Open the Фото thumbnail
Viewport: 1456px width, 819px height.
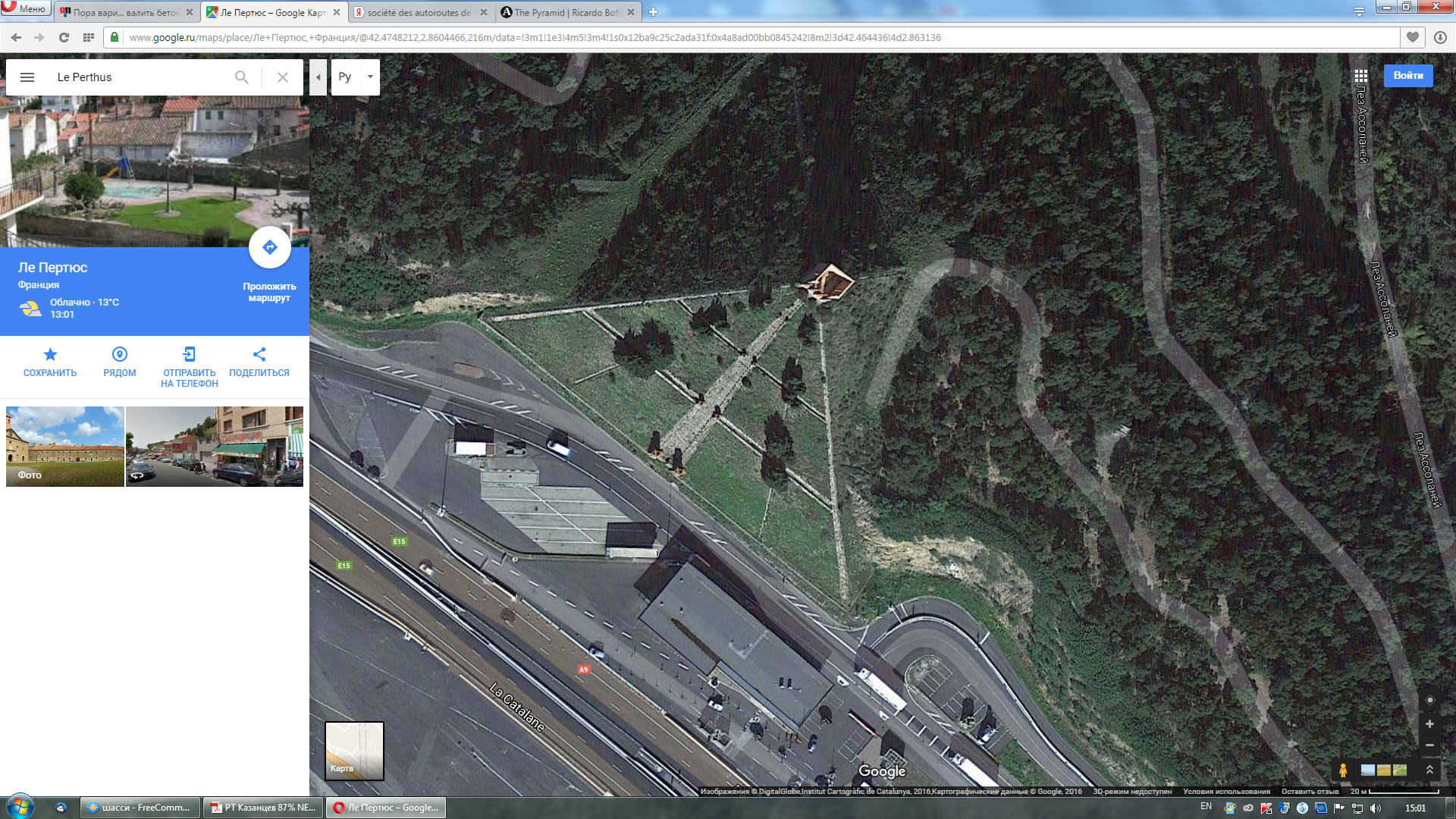click(x=64, y=446)
